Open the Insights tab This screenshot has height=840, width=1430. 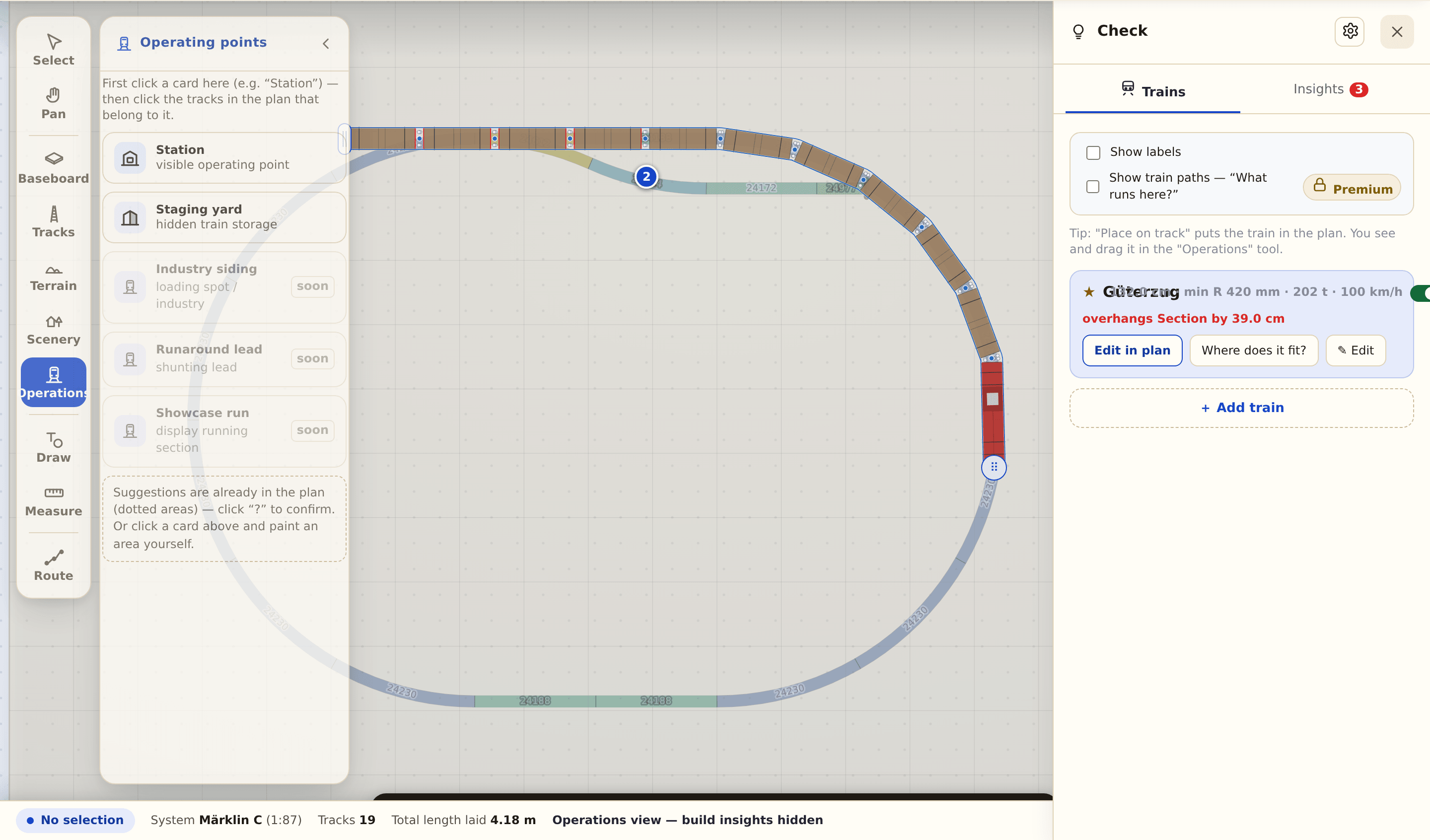click(1330, 89)
